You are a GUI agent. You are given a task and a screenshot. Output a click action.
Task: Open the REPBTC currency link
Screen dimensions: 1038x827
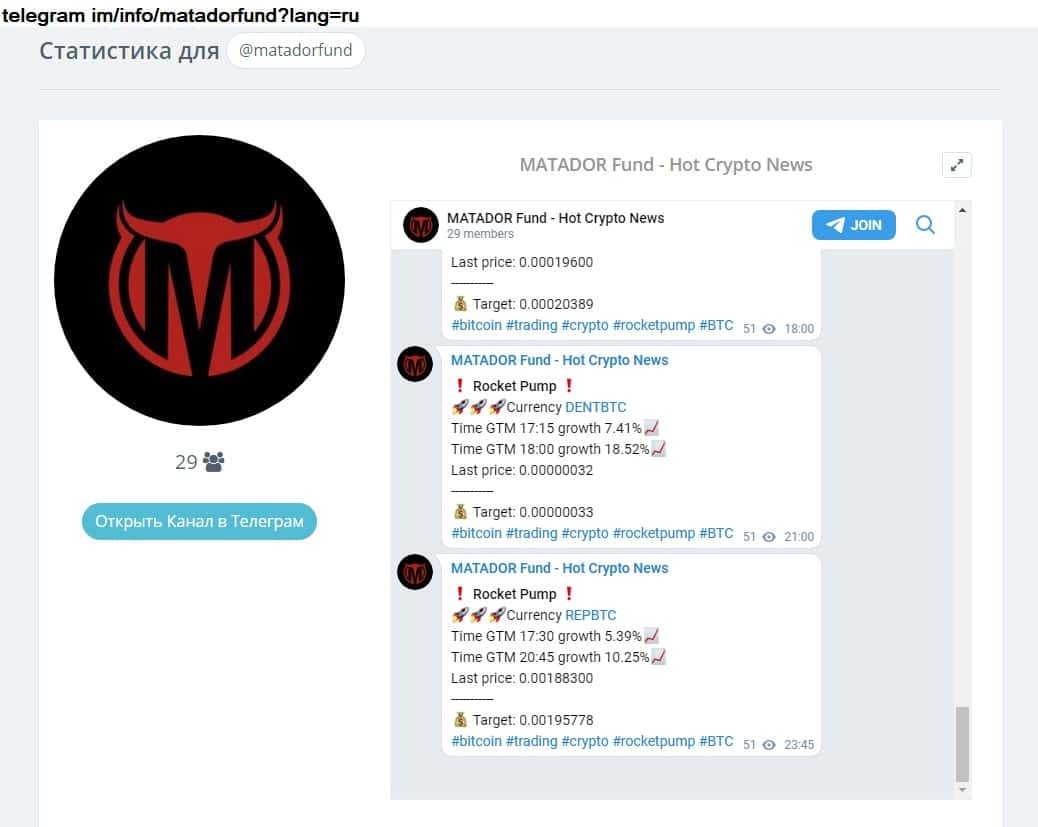click(590, 615)
